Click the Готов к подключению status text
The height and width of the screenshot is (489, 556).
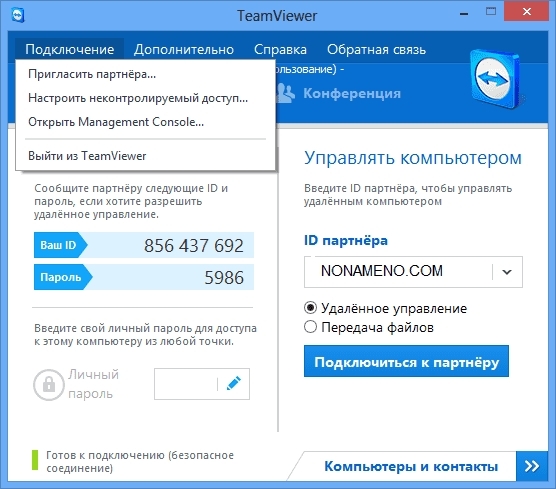(x=140, y=461)
